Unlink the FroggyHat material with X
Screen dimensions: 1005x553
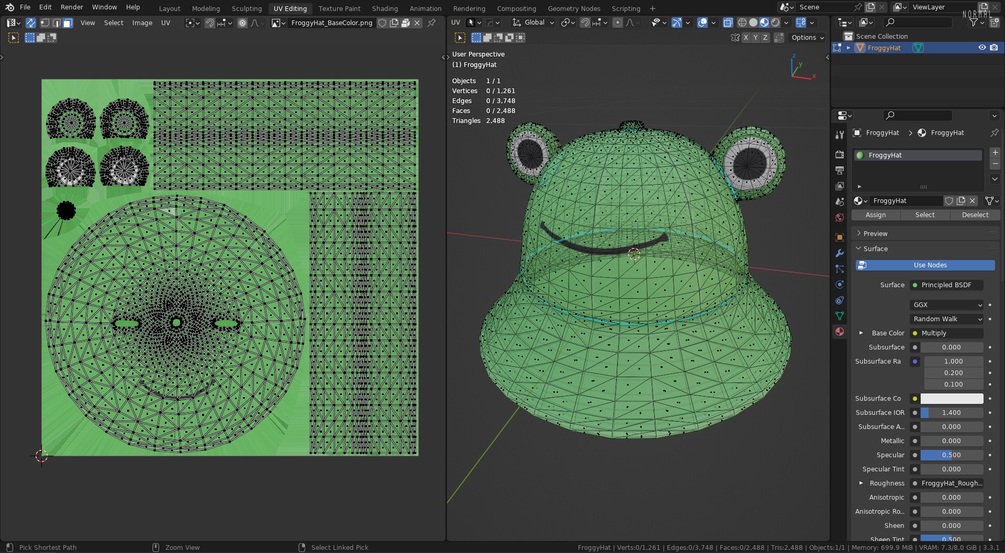[972, 201]
